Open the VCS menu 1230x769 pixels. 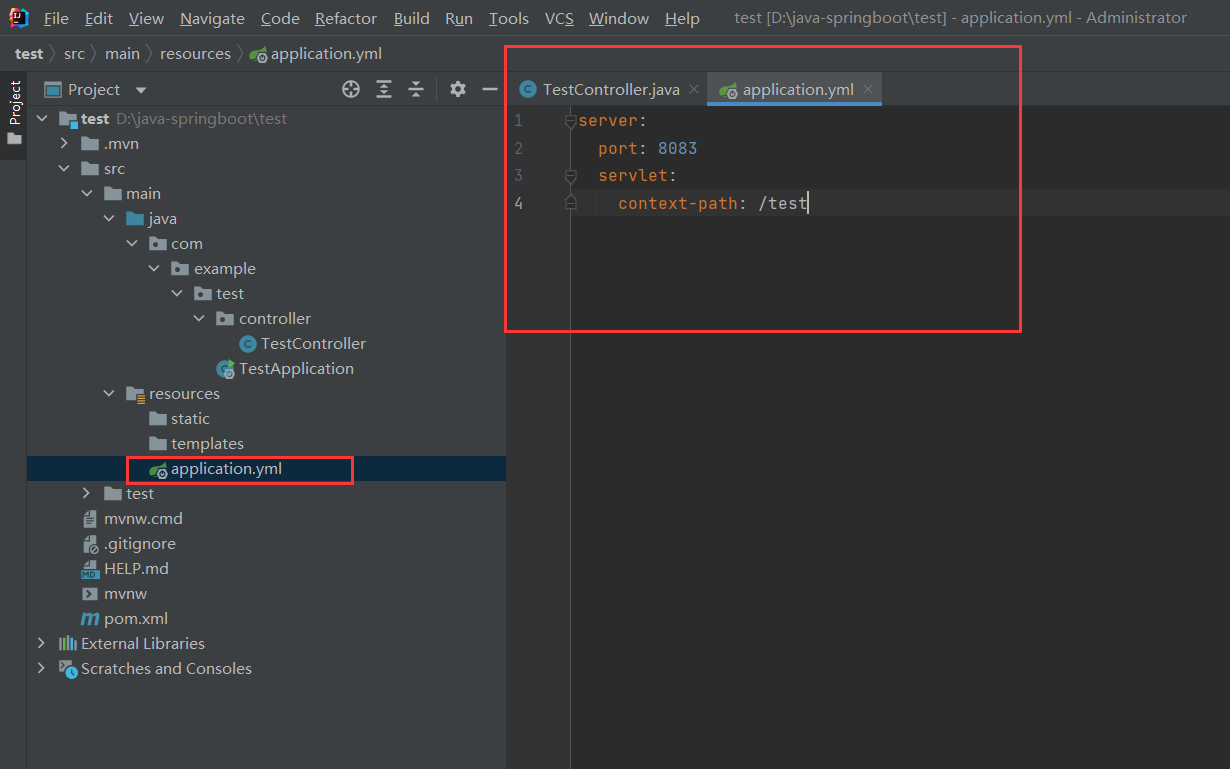[559, 18]
